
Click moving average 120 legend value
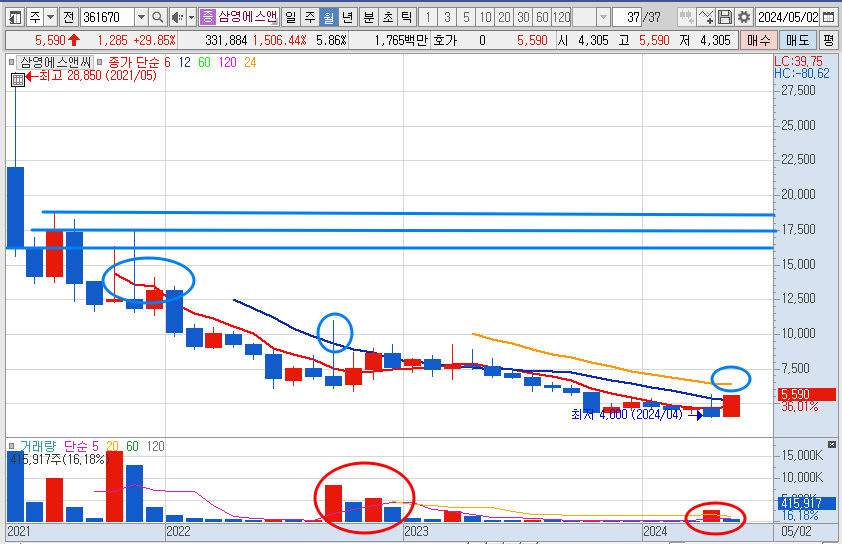pyautogui.click(x=228, y=63)
